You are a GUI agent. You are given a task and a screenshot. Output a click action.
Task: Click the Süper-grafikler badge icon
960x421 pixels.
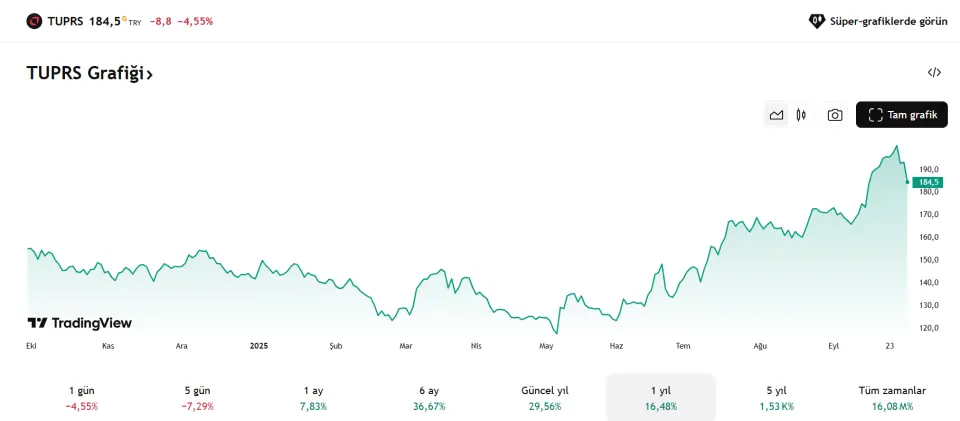(816, 21)
